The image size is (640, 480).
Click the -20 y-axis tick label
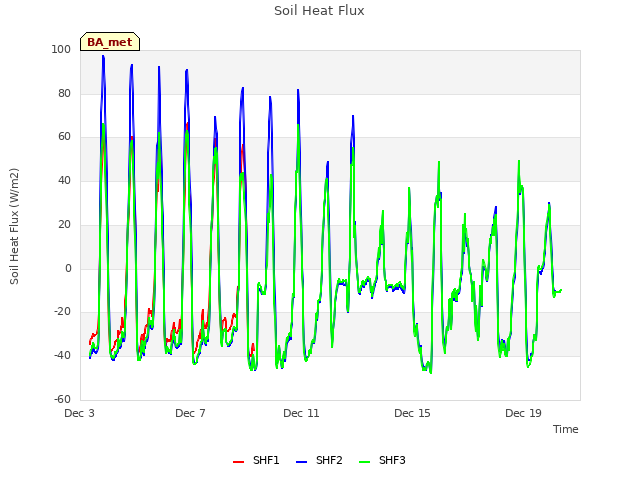click(62, 312)
